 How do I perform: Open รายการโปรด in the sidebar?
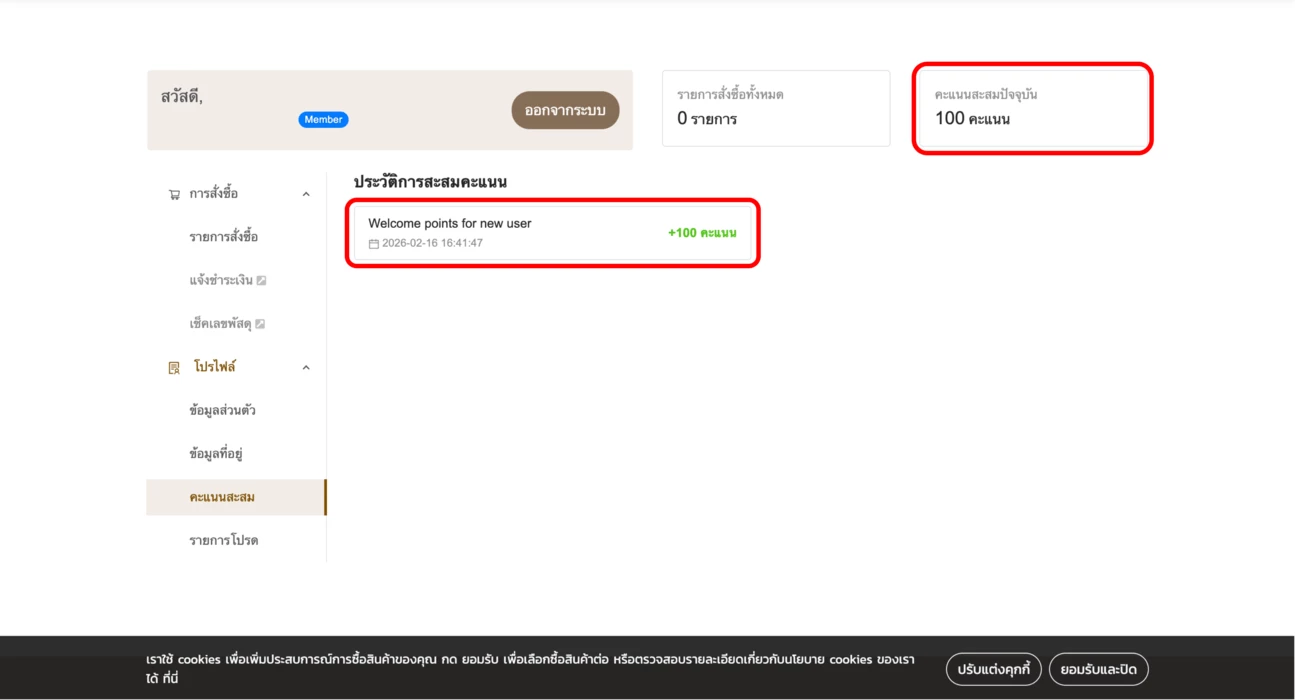click(x=223, y=541)
